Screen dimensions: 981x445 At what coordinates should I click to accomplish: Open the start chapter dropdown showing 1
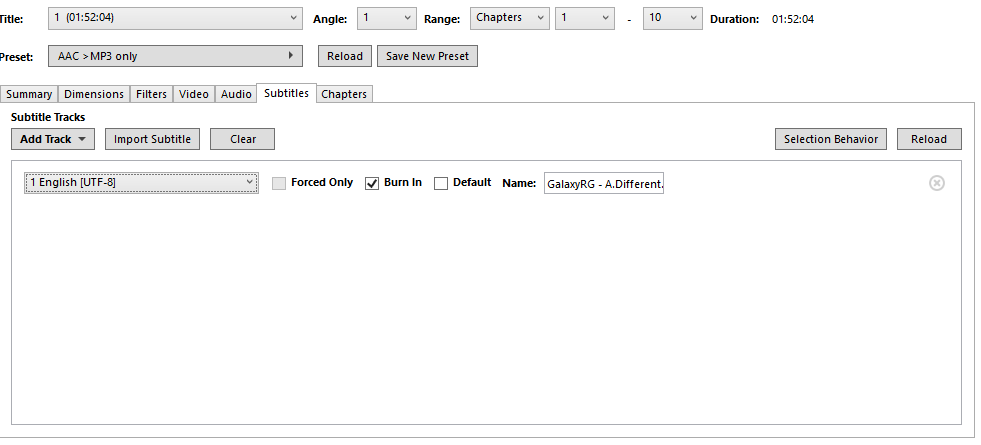click(x=584, y=18)
